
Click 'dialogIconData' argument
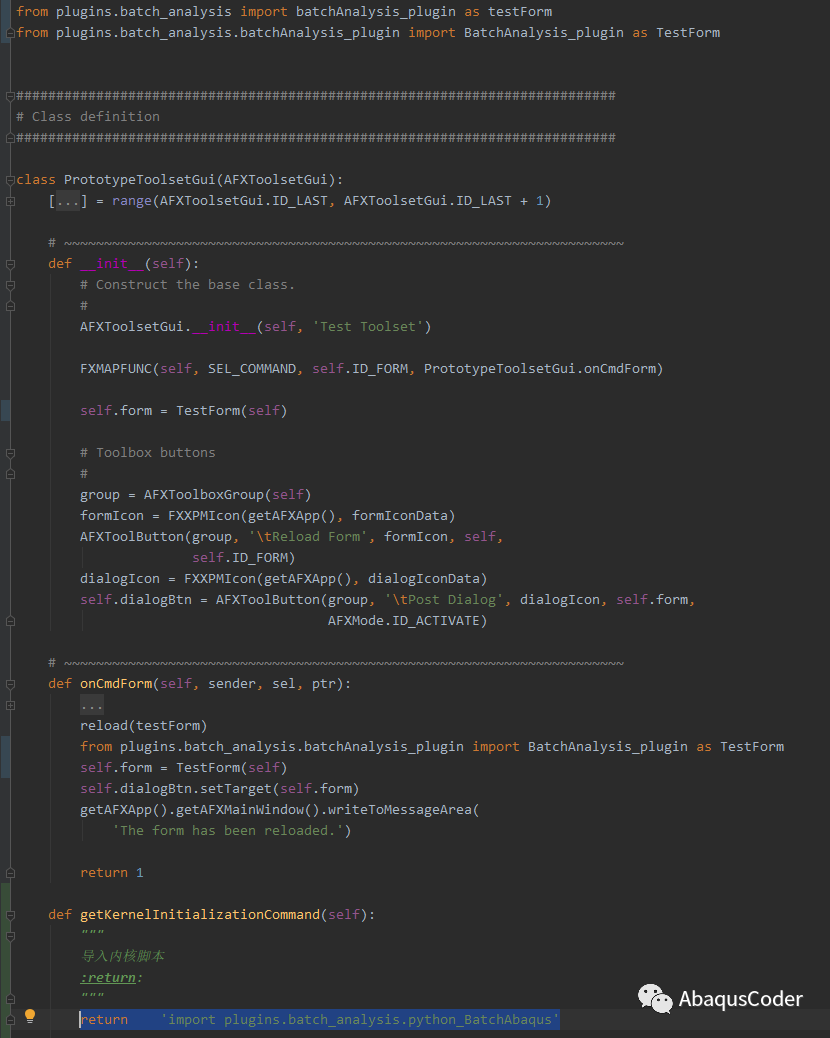pos(424,579)
